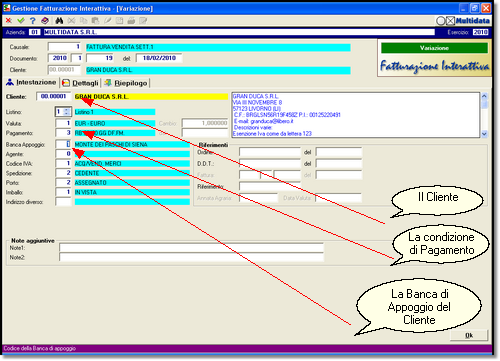Click the green Variazione button
This screenshot has width=500, height=361.
tap(434, 48)
